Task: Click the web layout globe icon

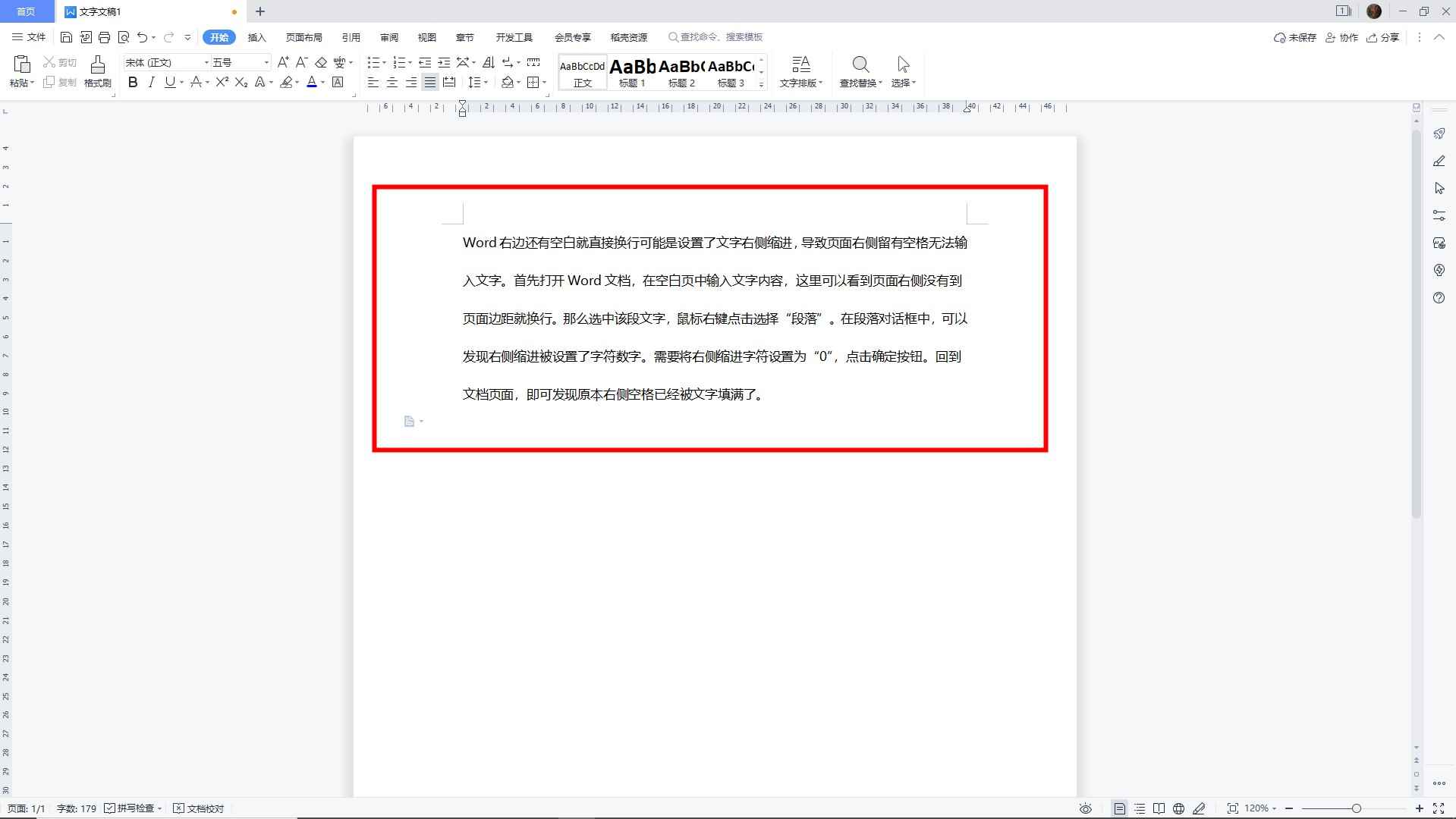Action: tap(1178, 808)
